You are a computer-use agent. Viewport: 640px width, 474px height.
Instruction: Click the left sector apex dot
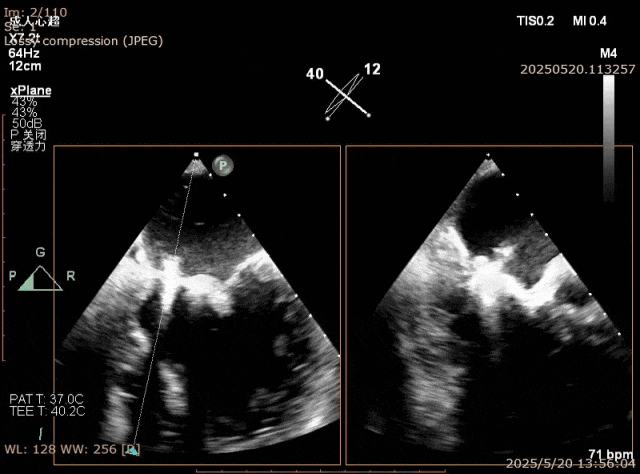click(196, 155)
